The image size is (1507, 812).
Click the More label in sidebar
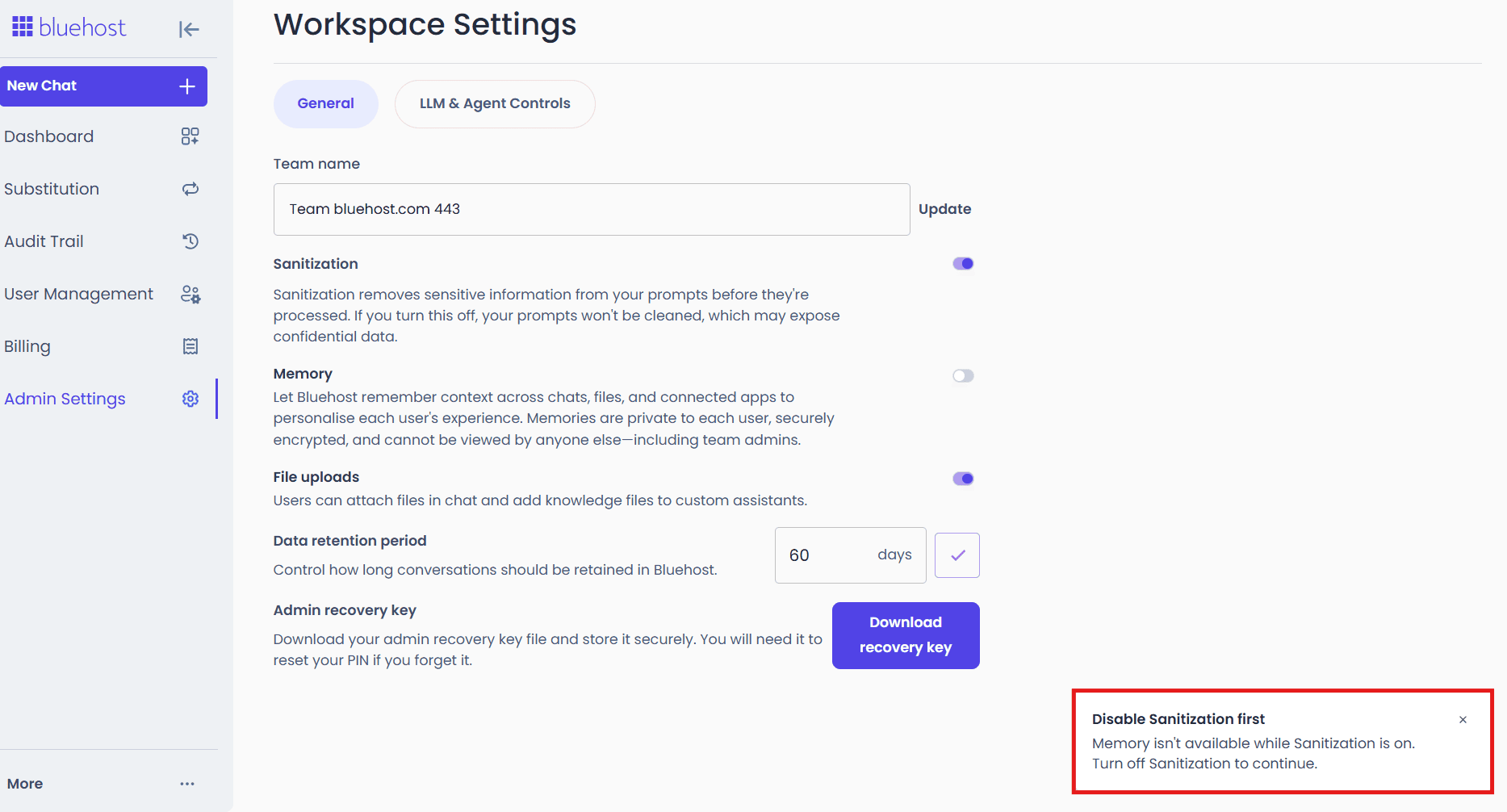coord(25,784)
